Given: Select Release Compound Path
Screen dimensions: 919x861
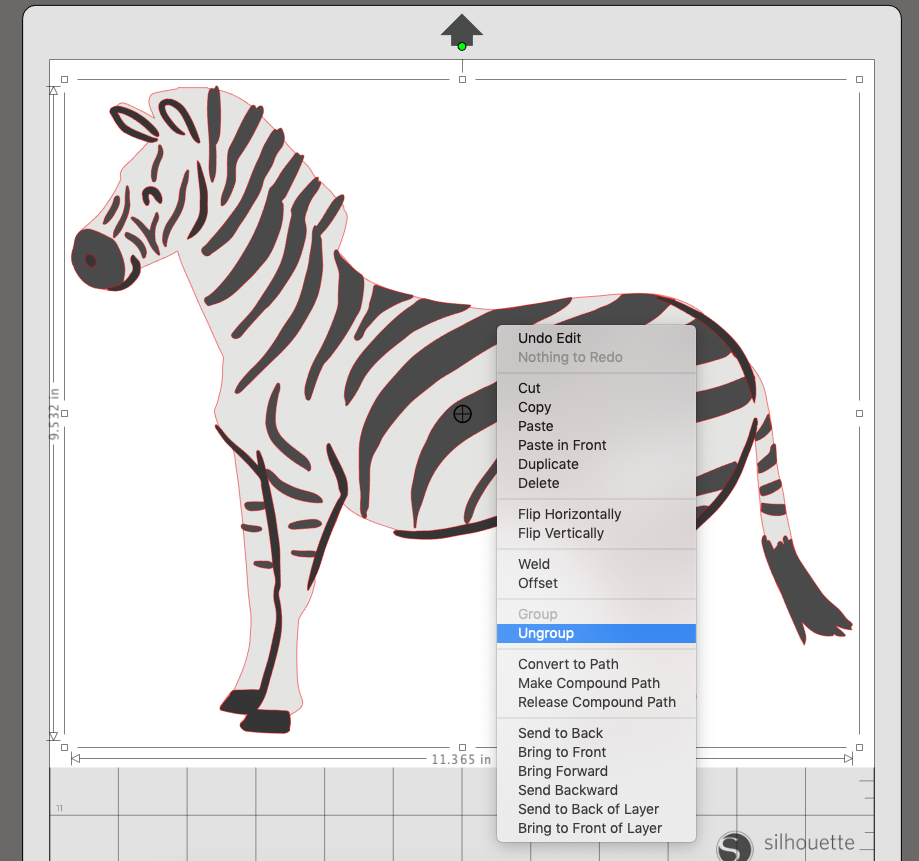Looking at the screenshot, I should pyautogui.click(x=596, y=702).
